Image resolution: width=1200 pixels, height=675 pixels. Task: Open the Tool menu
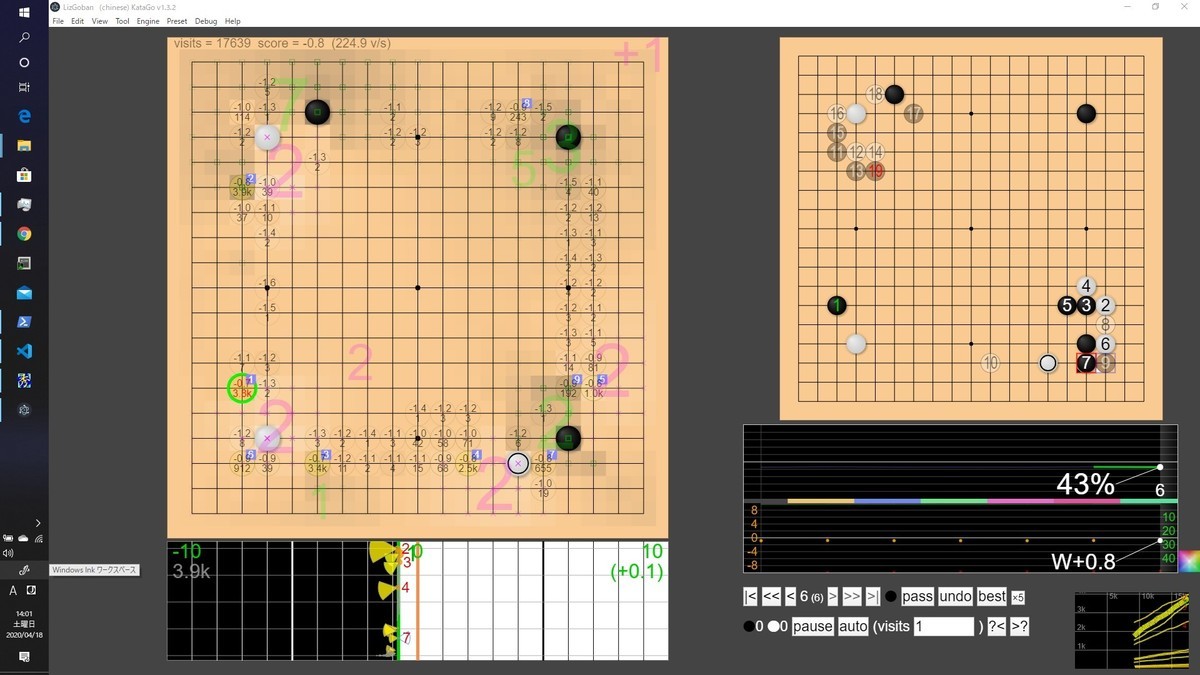pos(122,21)
